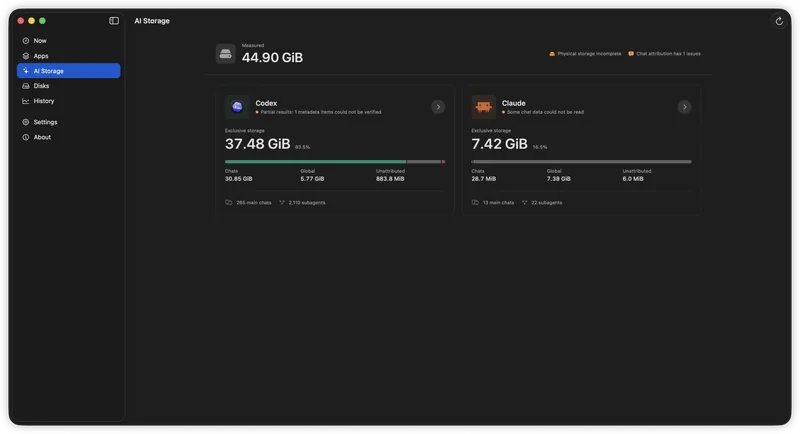Click the AI Storage sparkle icon
Image resolution: width=800 pixels, height=434 pixels.
(x=26, y=71)
